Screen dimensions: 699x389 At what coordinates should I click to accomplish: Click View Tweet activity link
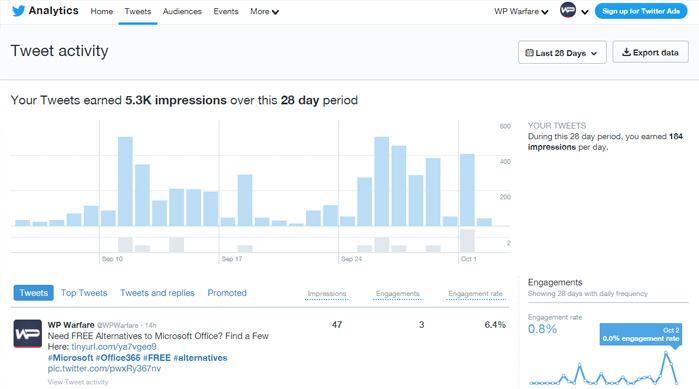pyautogui.click(x=78, y=382)
